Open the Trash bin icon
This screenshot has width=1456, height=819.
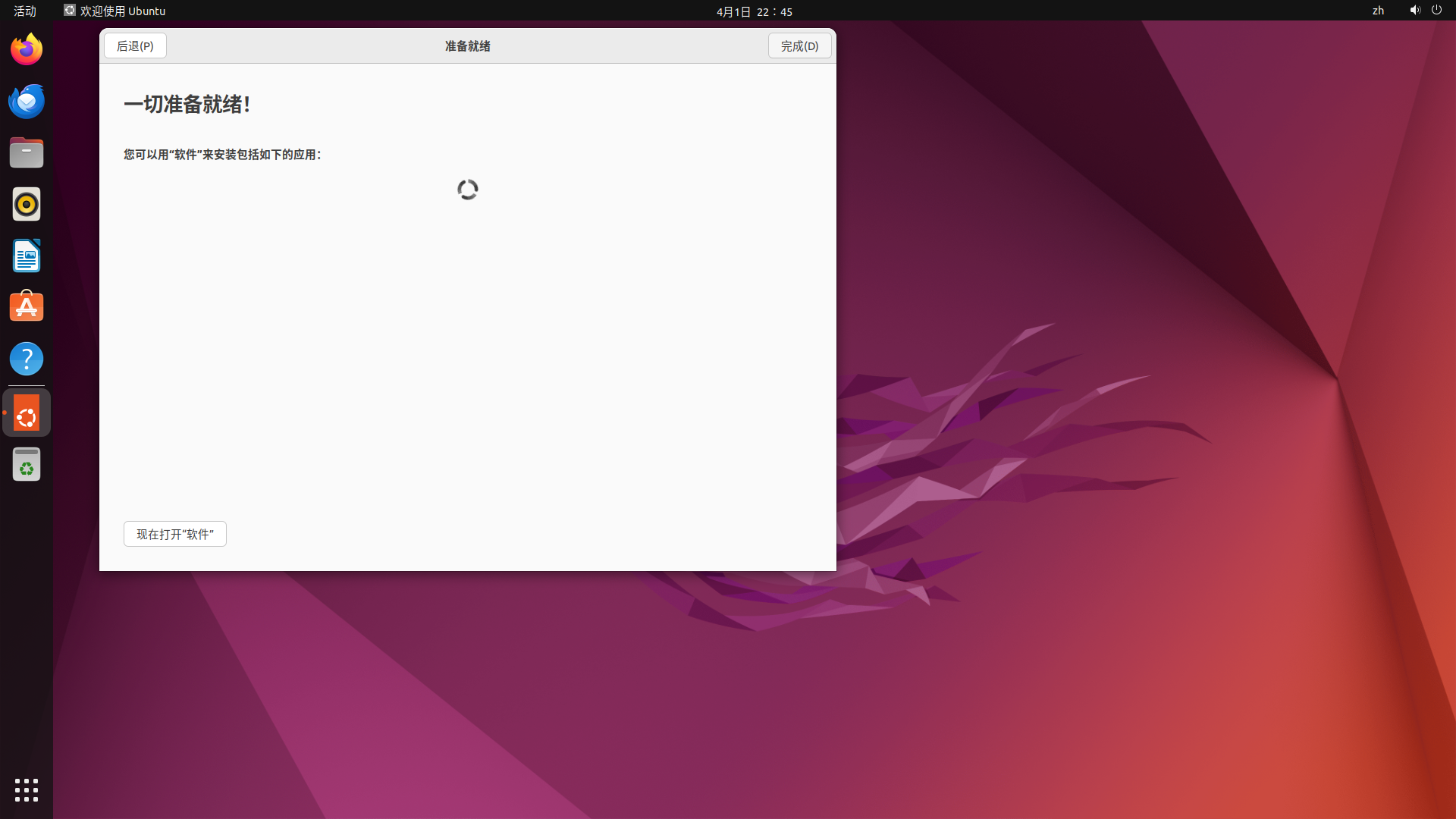(27, 465)
